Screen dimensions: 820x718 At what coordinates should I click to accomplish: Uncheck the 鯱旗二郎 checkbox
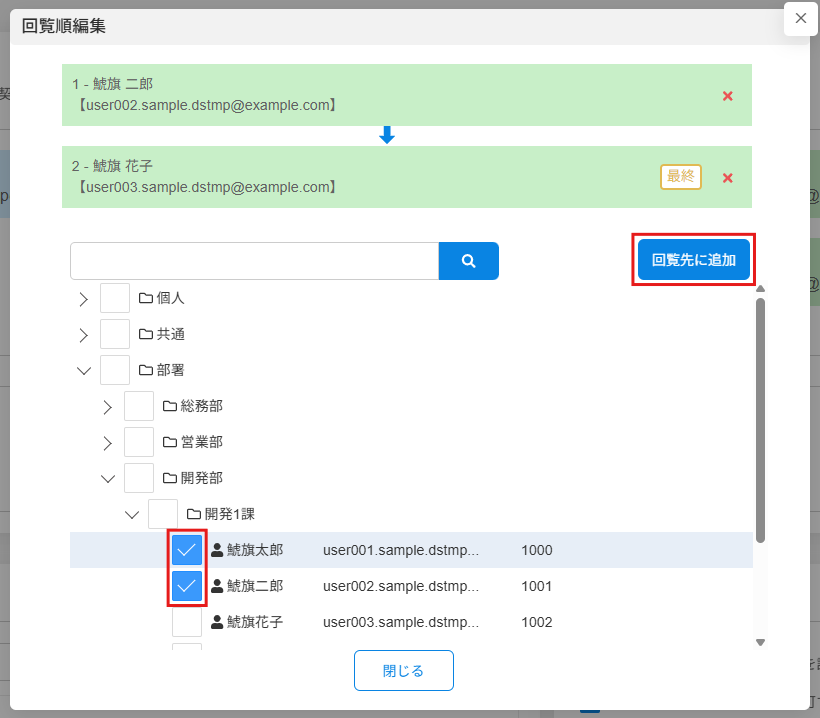187,586
